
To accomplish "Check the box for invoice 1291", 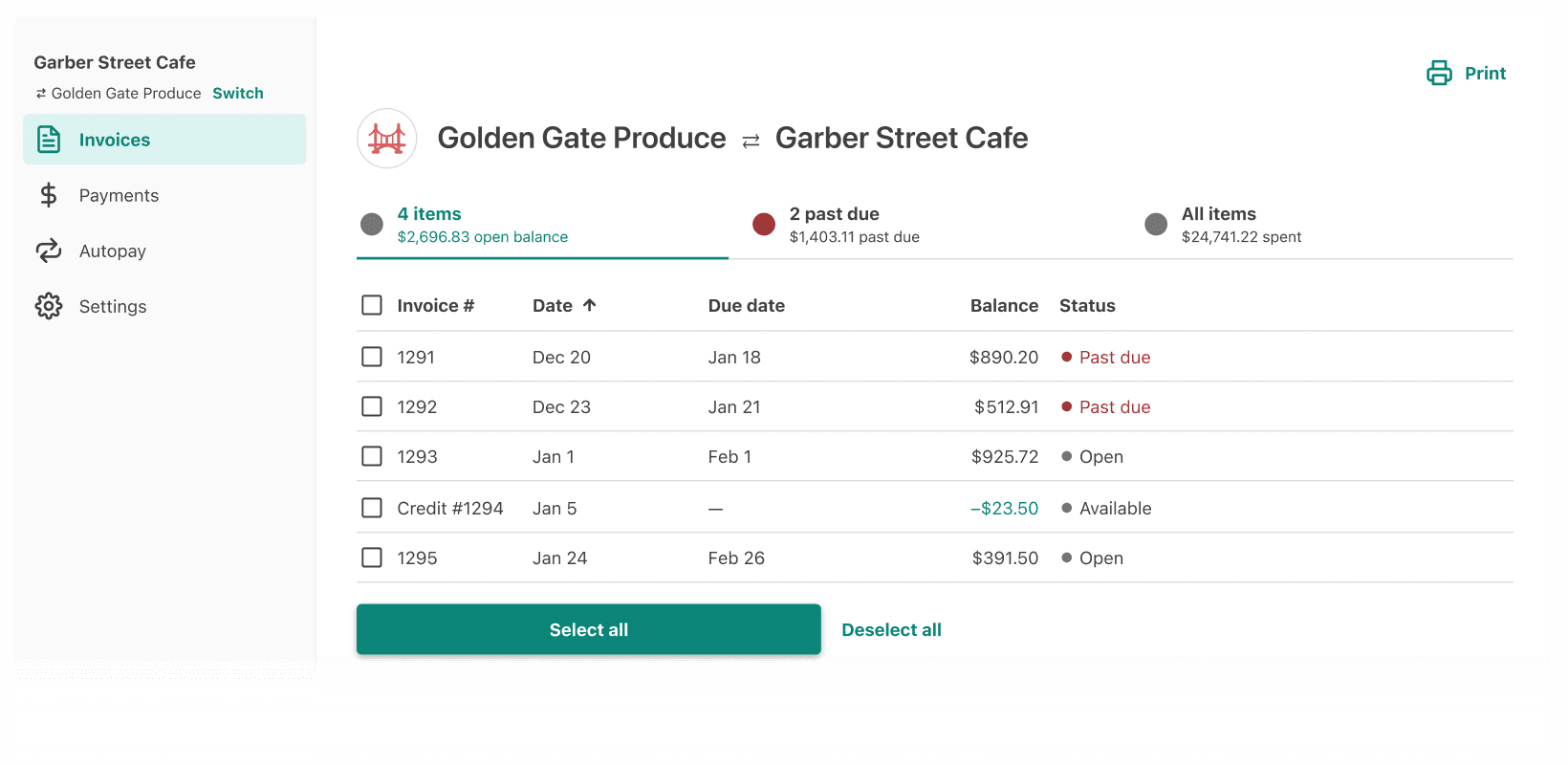I will (x=372, y=357).
